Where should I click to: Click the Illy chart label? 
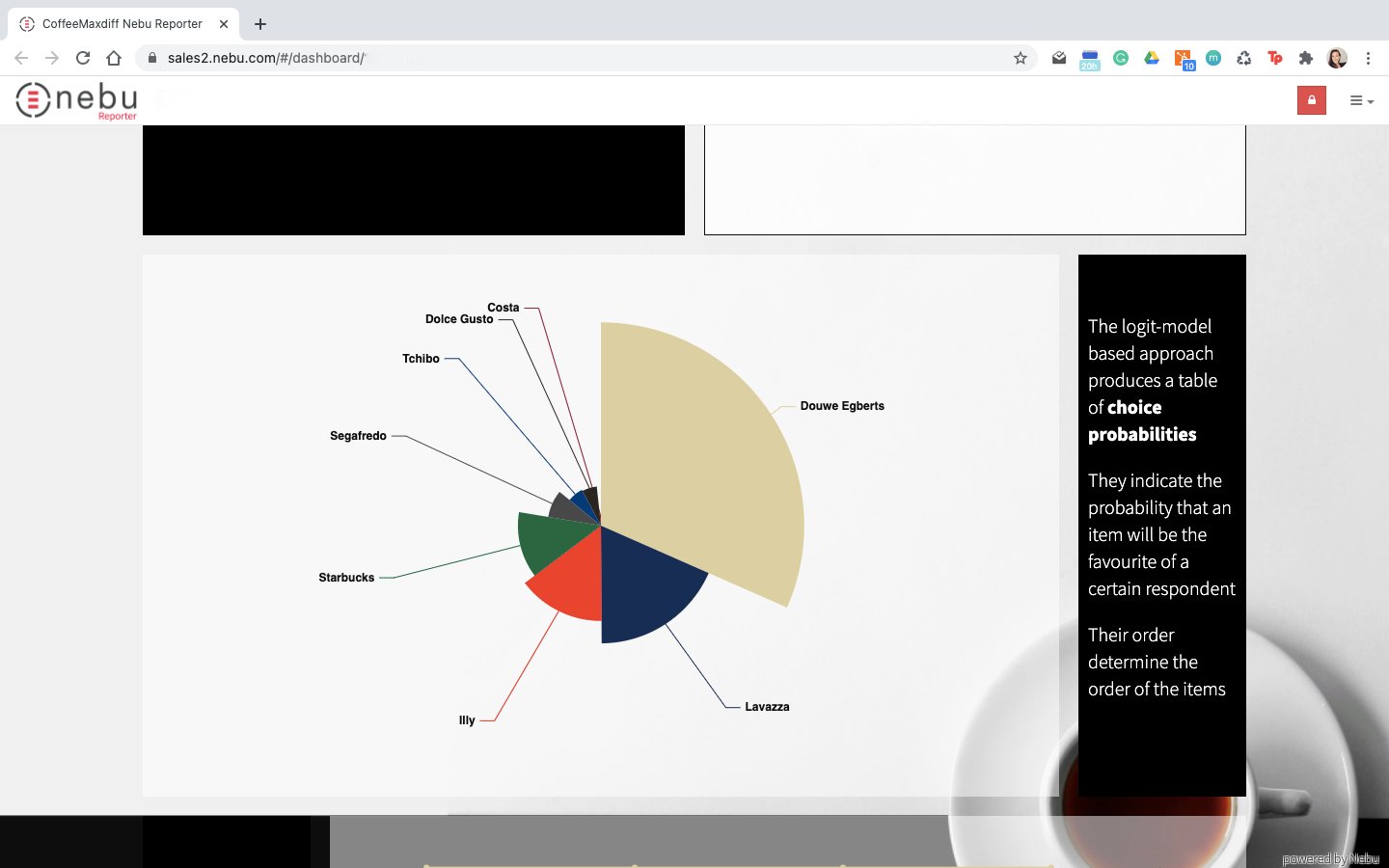467,720
